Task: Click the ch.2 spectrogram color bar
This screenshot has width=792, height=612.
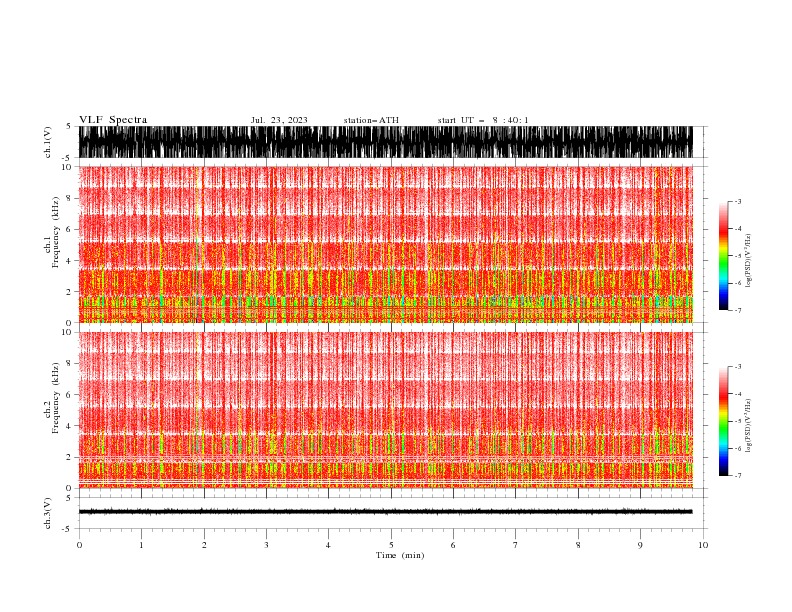Action: click(x=723, y=421)
